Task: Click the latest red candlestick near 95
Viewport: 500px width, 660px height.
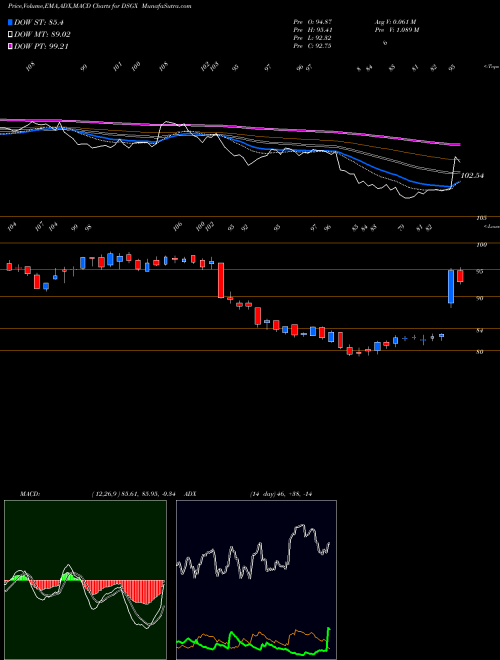Action: click(x=460, y=276)
